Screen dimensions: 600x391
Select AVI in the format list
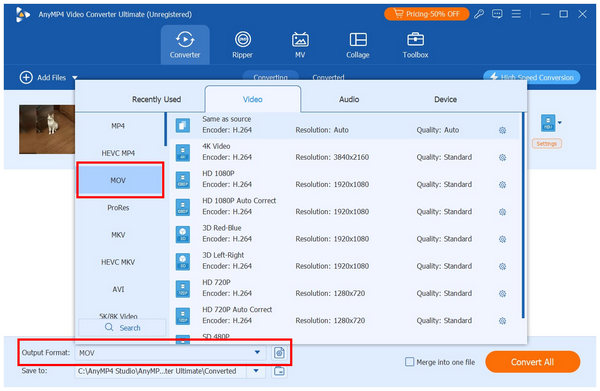[118, 289]
